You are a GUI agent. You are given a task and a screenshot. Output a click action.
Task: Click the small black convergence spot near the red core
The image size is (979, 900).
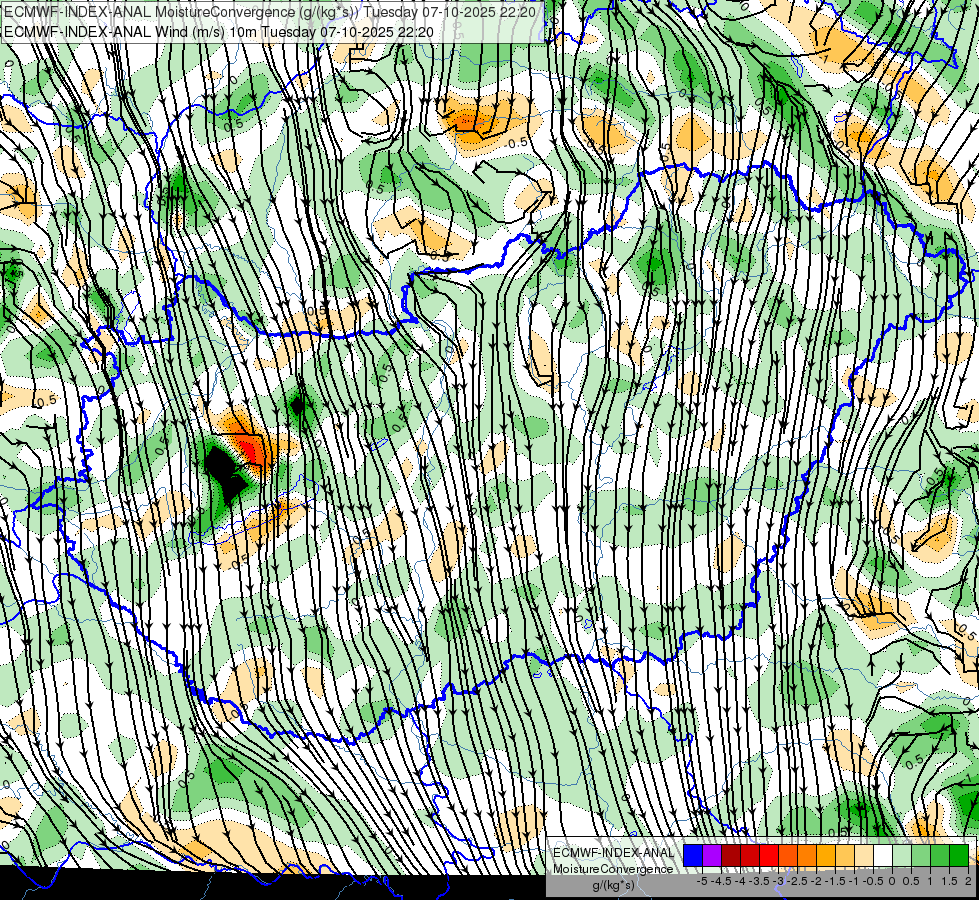point(298,406)
